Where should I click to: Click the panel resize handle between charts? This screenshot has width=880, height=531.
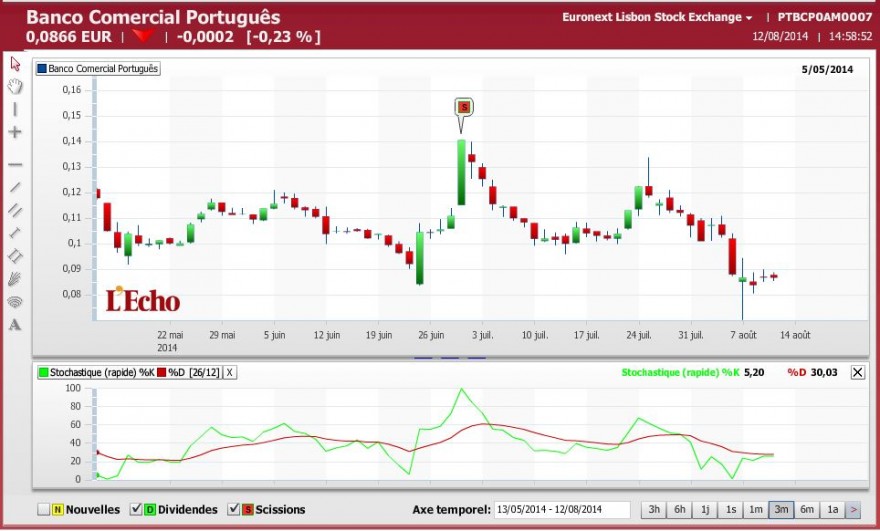pyautogui.click(x=450, y=358)
